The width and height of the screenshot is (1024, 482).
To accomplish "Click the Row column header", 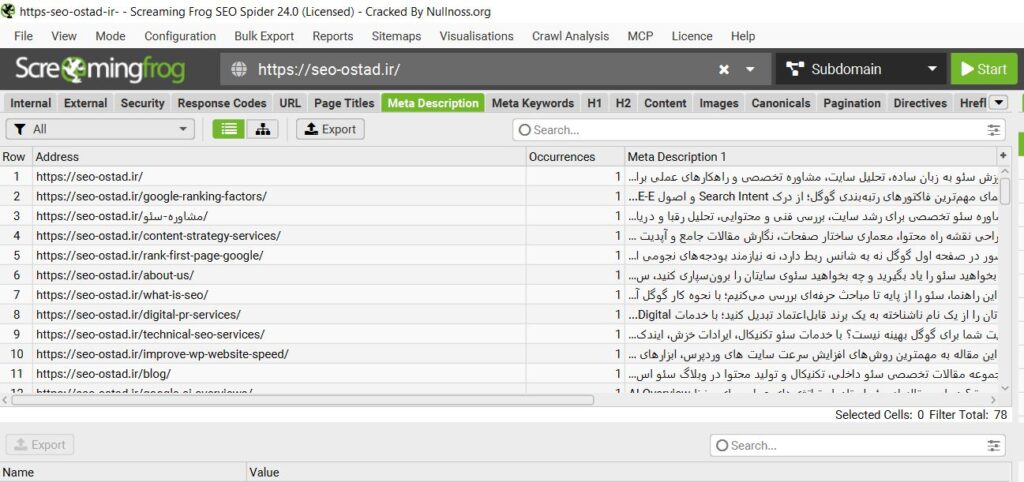I will click(16, 157).
